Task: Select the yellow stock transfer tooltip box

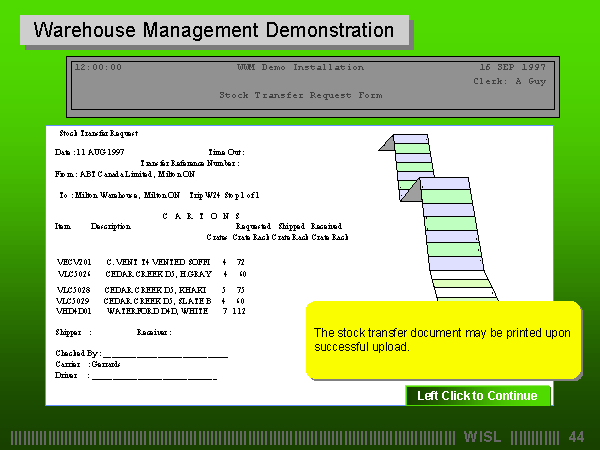Action: coord(441,339)
